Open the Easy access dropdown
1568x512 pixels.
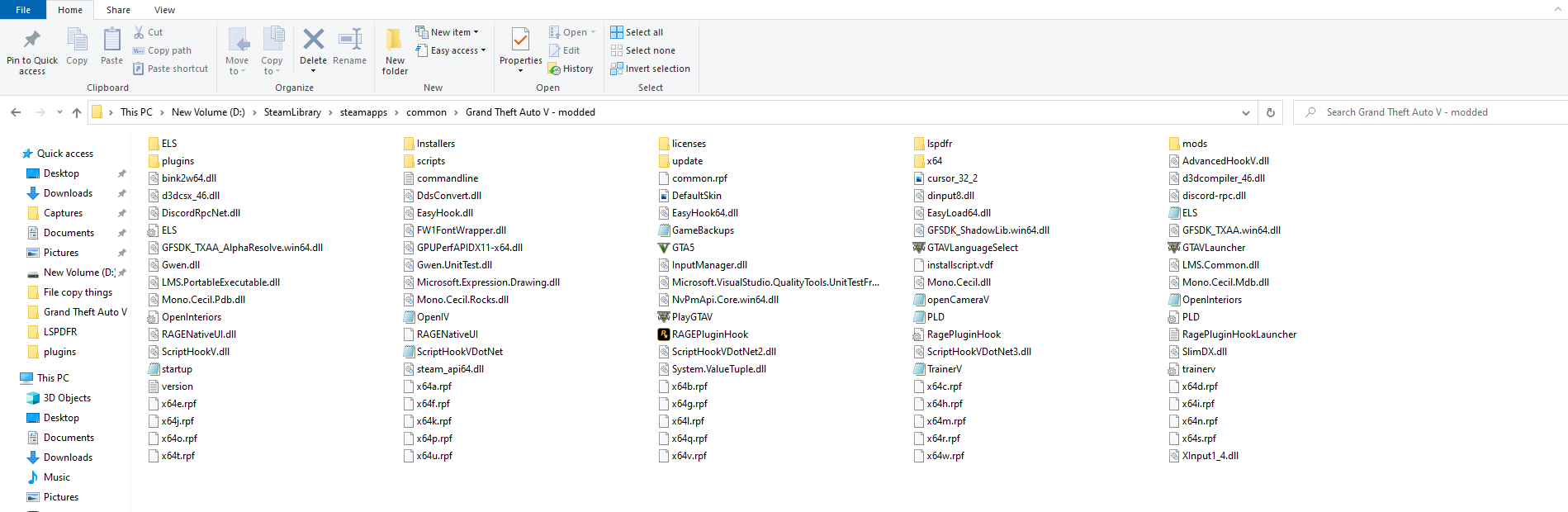pos(451,50)
